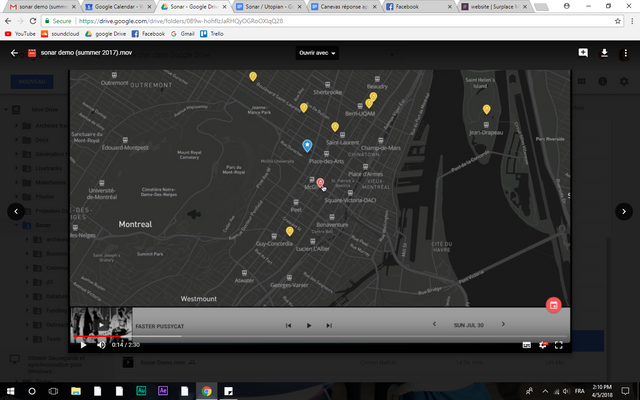Viewport: 640px width, 400px height.
Task: Bookmark this page with the star
Action: point(618,21)
